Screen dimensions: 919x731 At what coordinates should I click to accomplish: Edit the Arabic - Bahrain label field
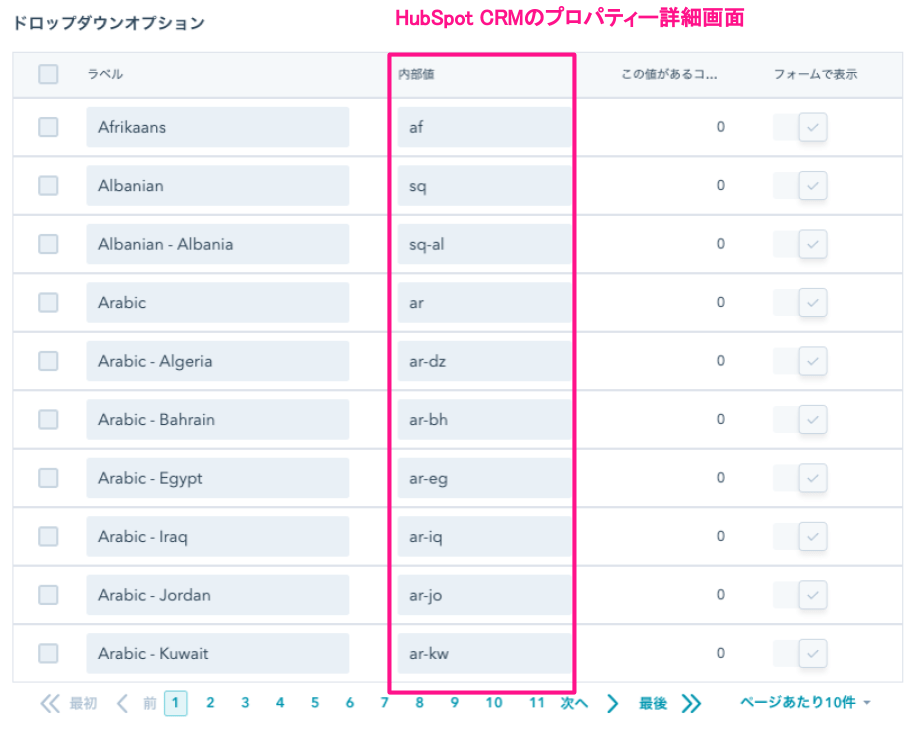(217, 420)
